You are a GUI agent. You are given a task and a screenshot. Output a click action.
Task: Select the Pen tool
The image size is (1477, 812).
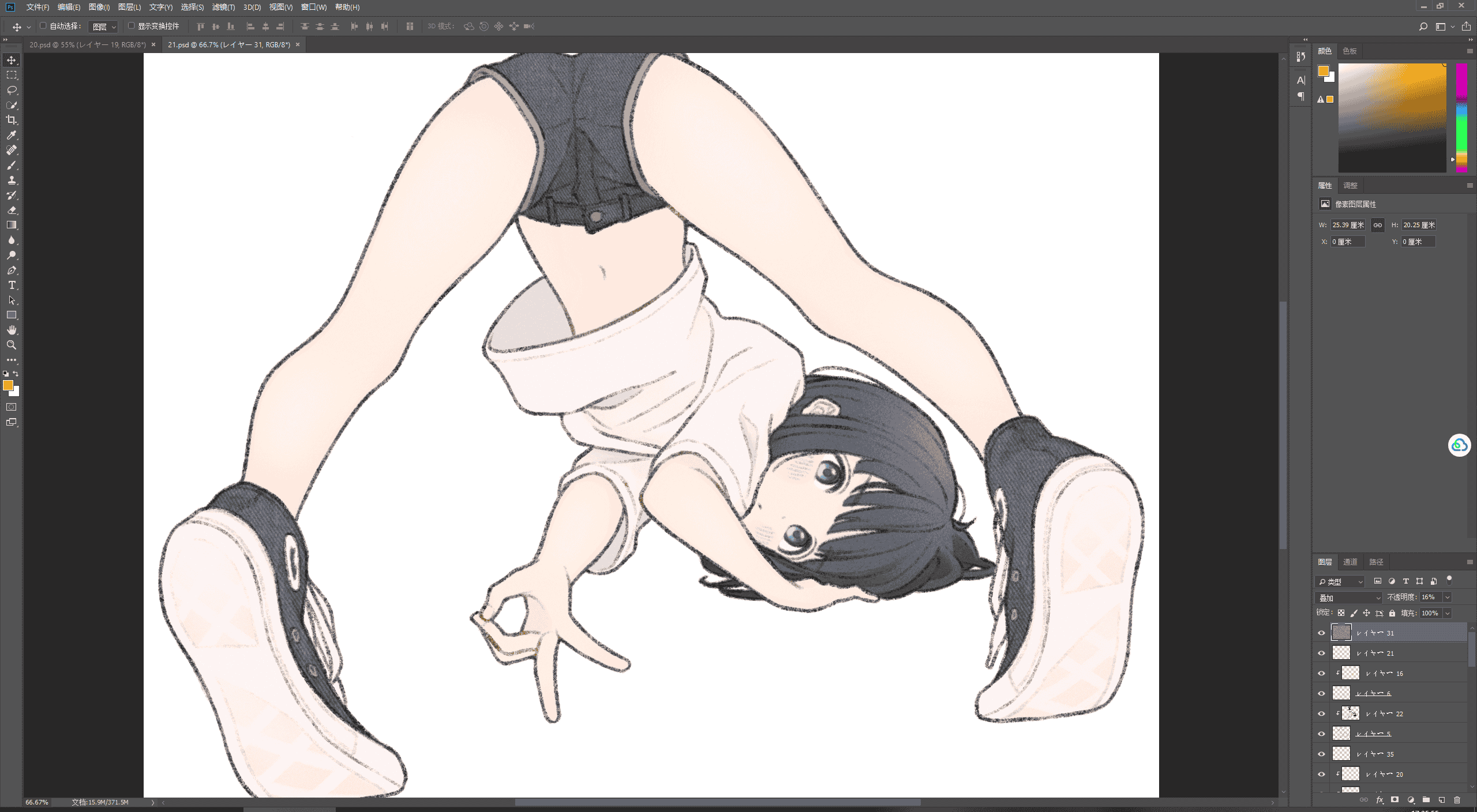click(12, 270)
